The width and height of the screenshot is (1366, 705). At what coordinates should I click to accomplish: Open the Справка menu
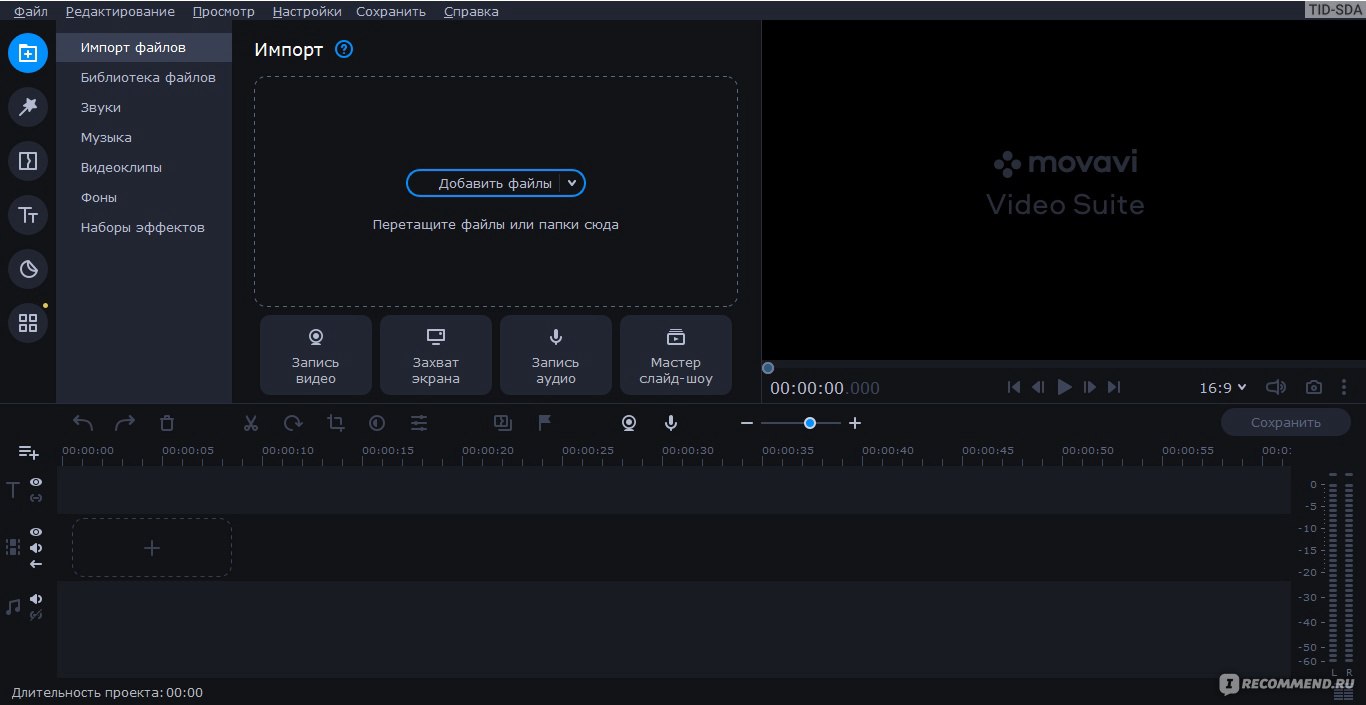pyautogui.click(x=471, y=11)
